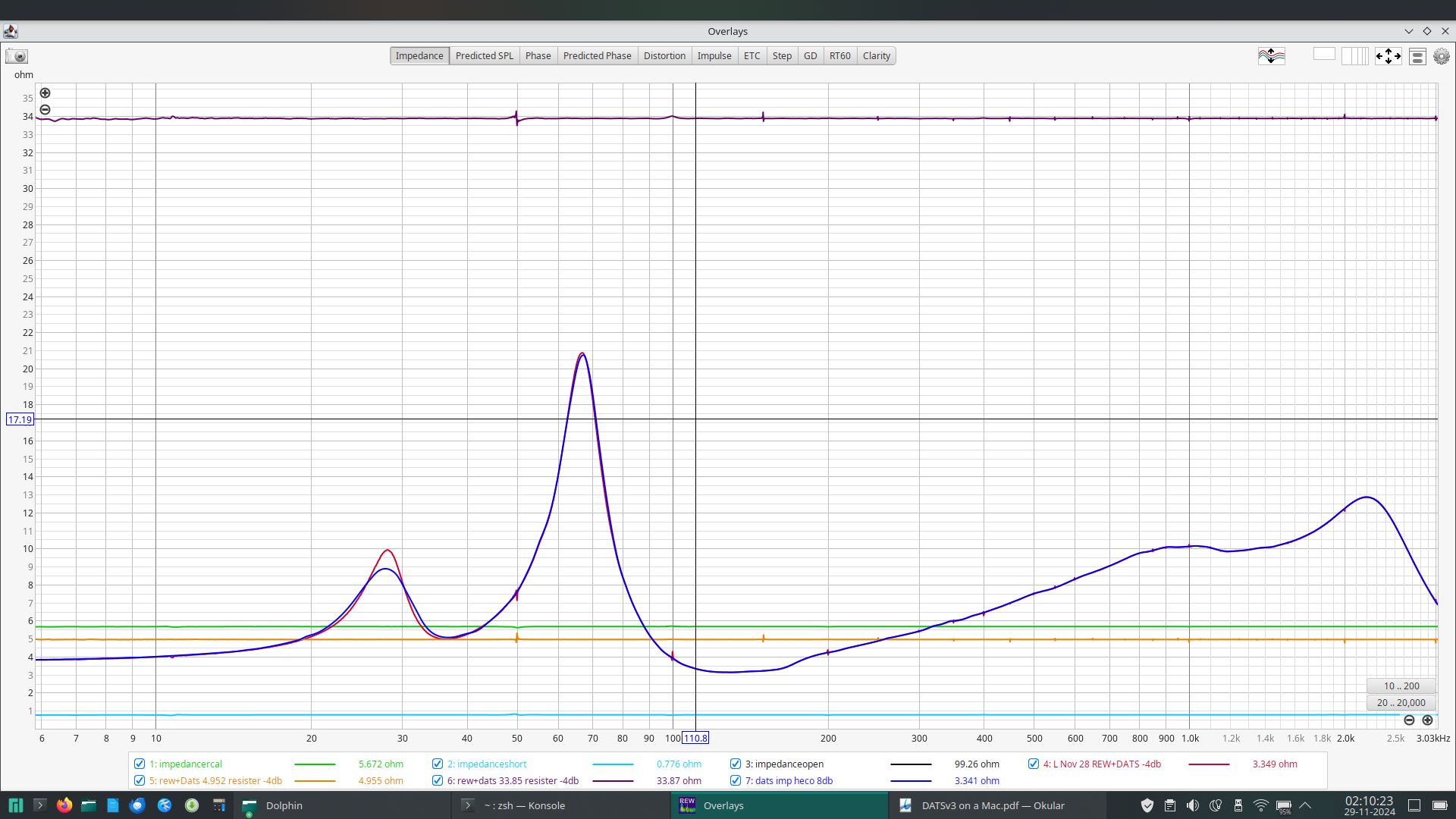The image size is (1456, 819).
Task: Click the 17.19 ohm cursor value box
Action: [20, 419]
